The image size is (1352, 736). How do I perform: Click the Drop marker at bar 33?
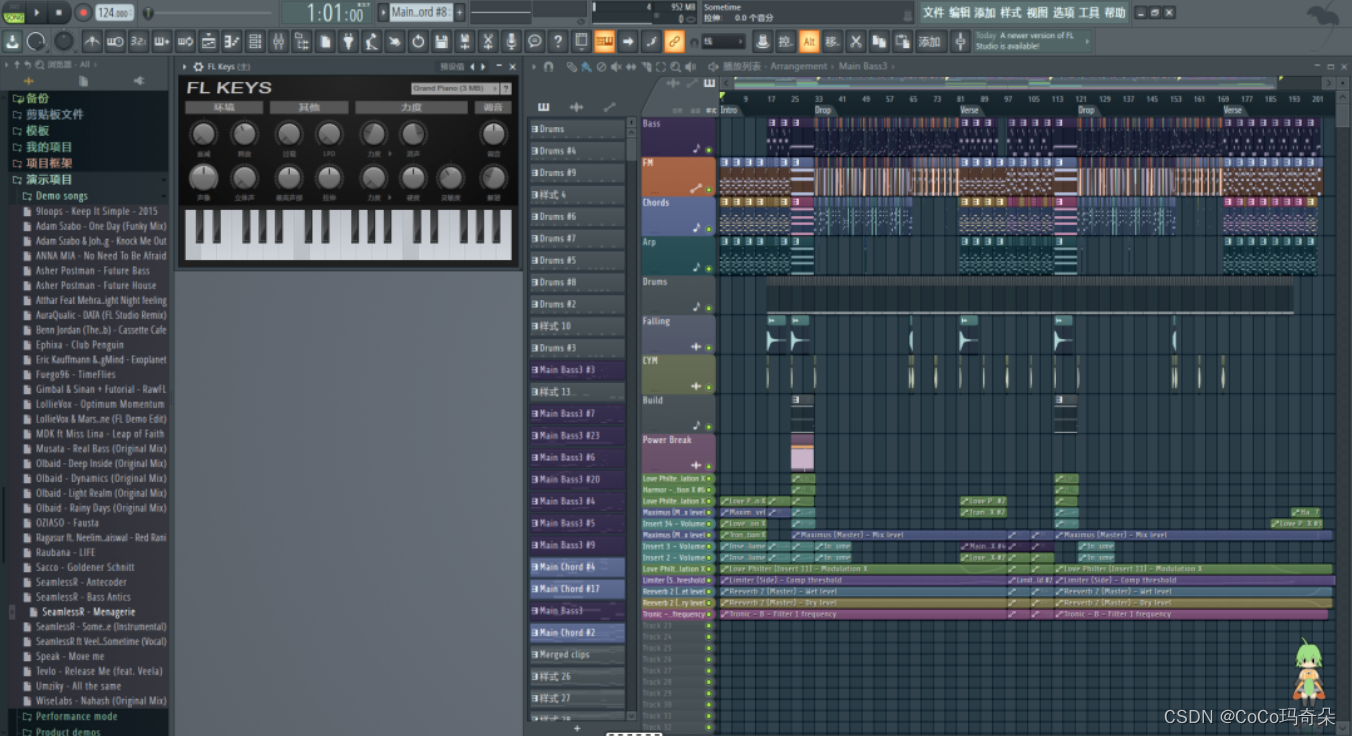[822, 109]
